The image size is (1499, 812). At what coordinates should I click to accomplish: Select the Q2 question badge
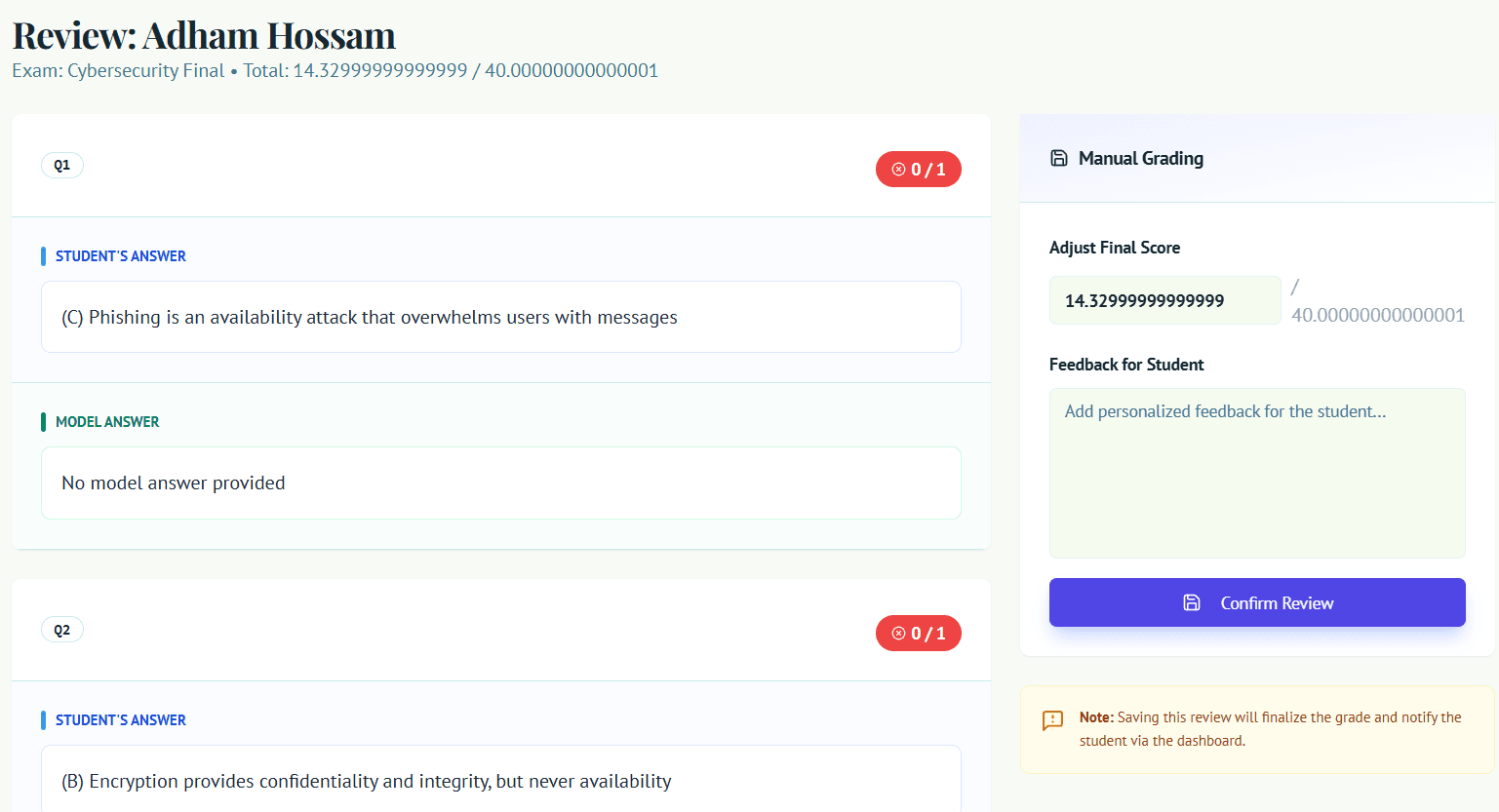61,629
